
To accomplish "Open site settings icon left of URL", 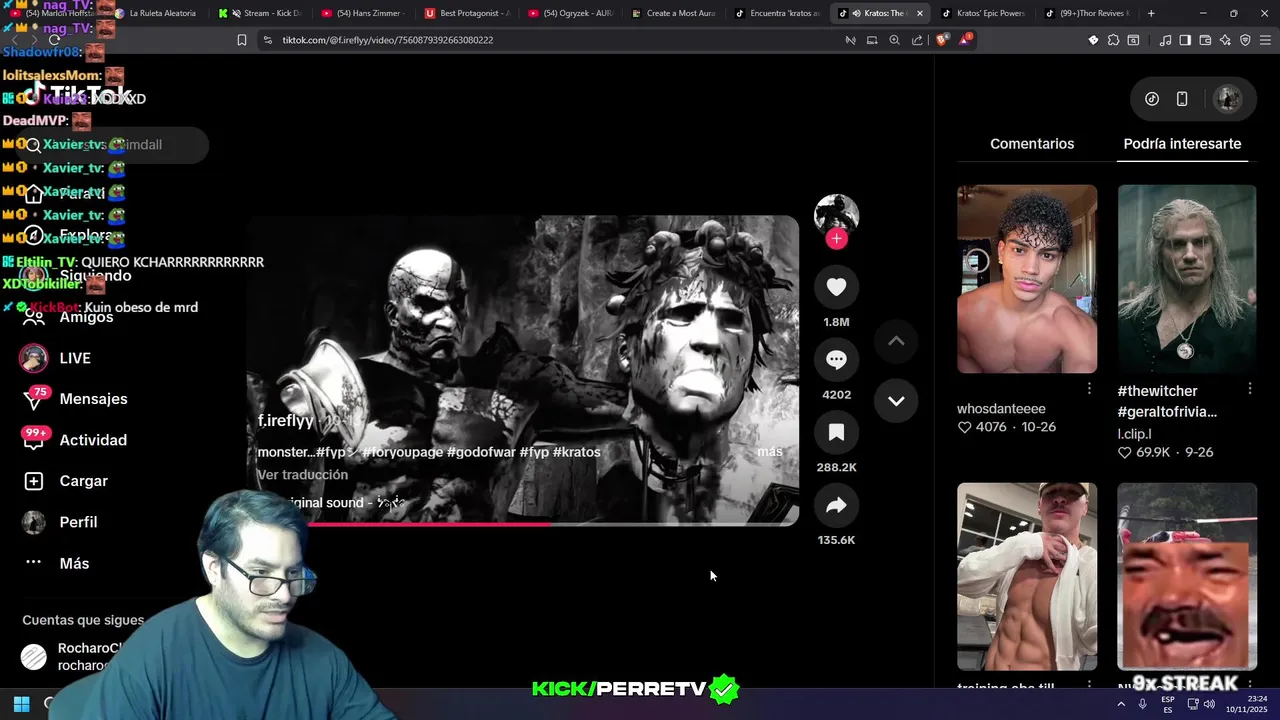I will [267, 40].
